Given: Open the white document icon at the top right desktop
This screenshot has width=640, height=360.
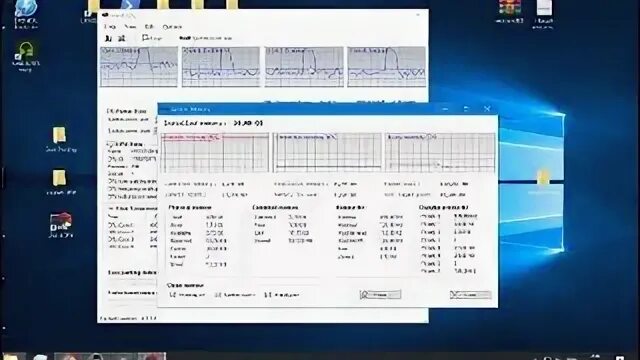Looking at the screenshot, I should pos(544,13).
